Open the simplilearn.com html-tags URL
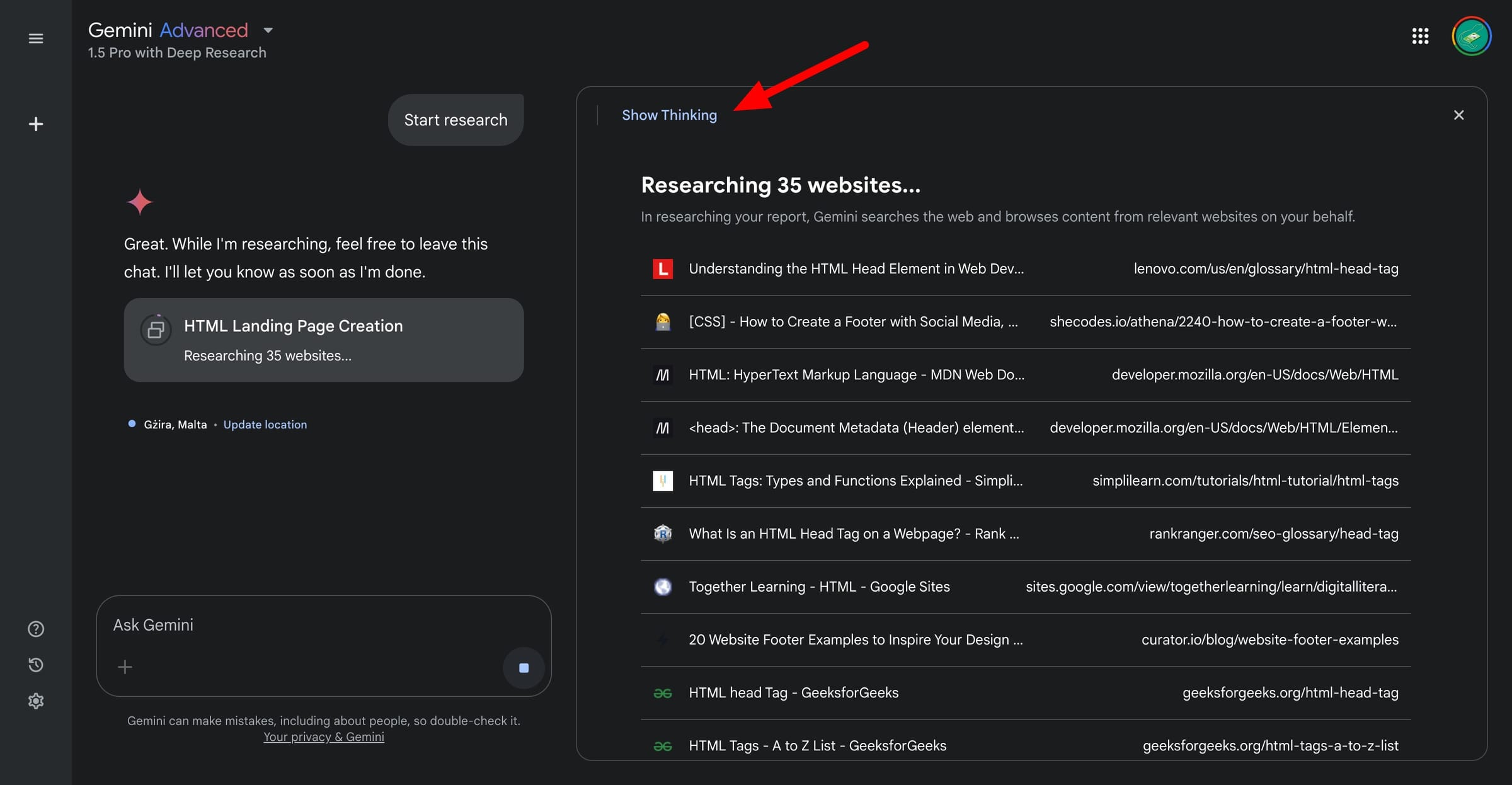 pyautogui.click(x=1246, y=481)
